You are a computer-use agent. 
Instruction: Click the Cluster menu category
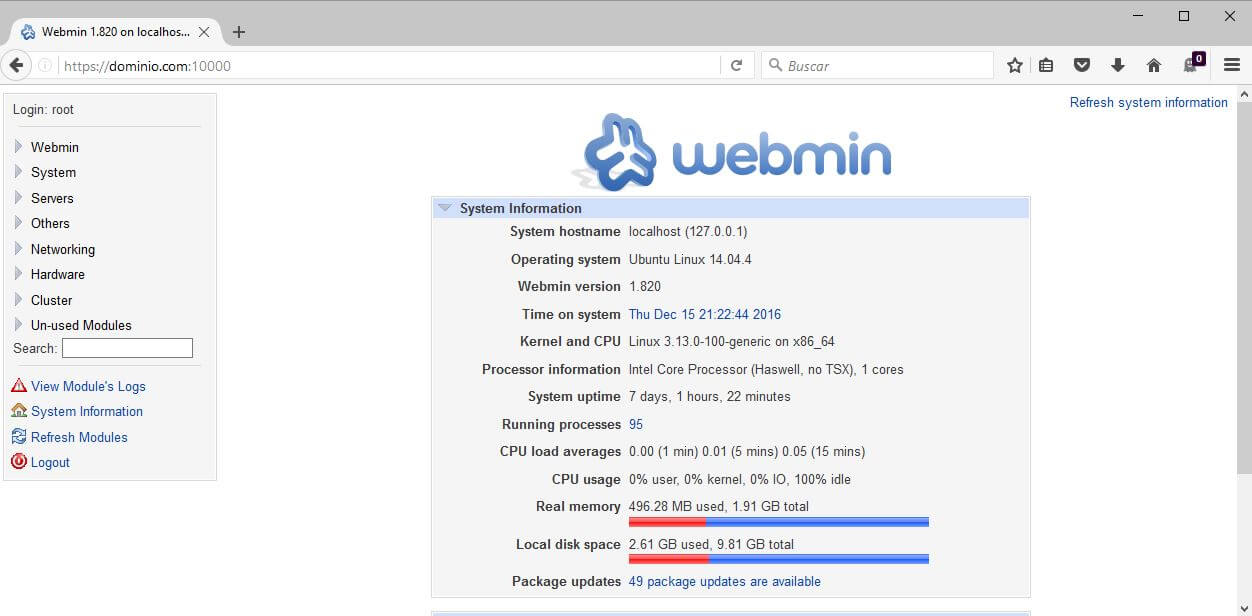tap(52, 300)
